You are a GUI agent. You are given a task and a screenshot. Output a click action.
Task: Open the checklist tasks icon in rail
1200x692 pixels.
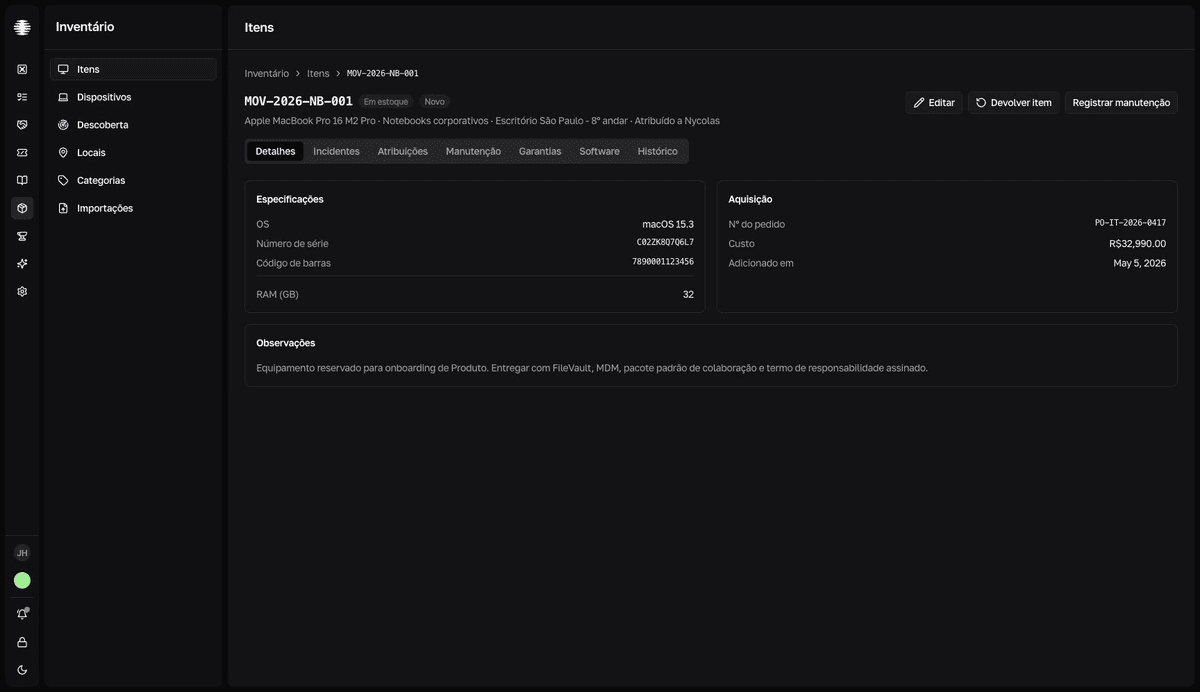pyautogui.click(x=22, y=97)
